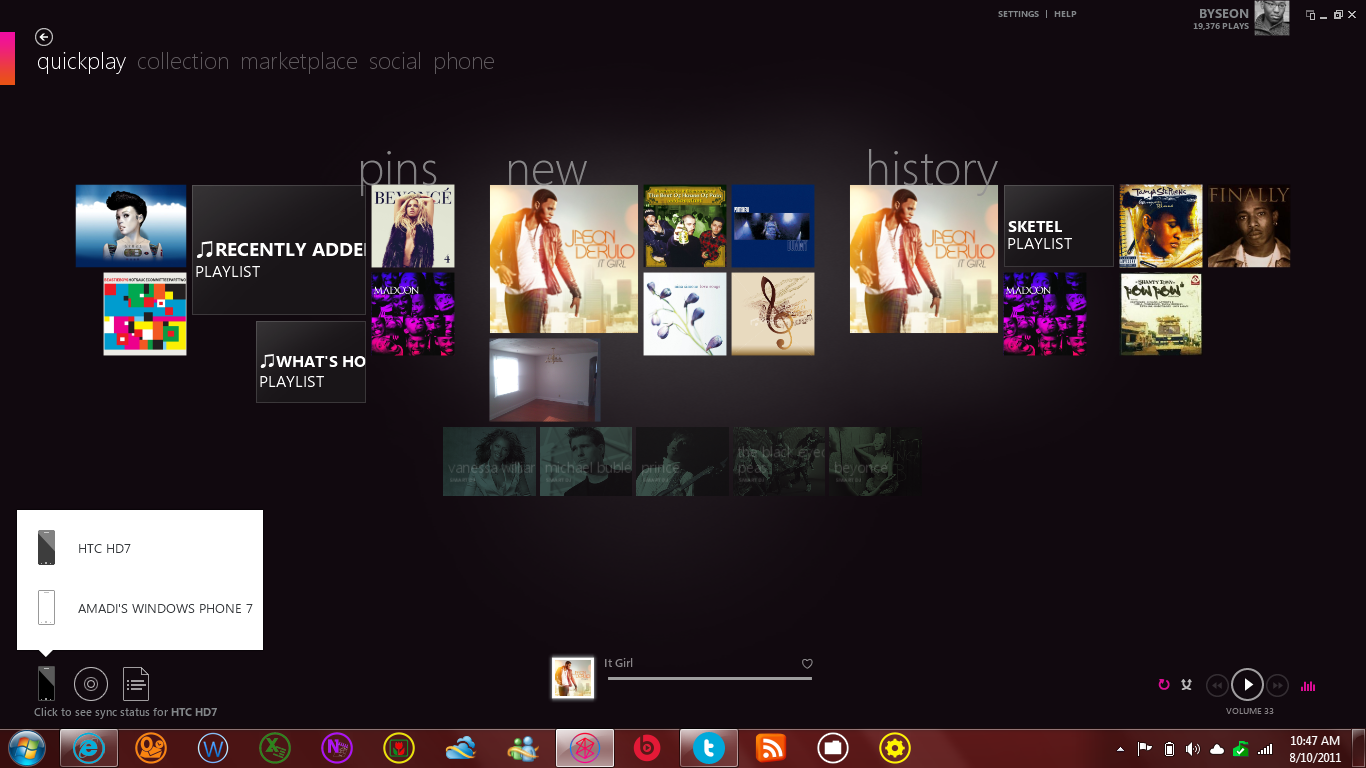Skip to previous track

click(1217, 685)
